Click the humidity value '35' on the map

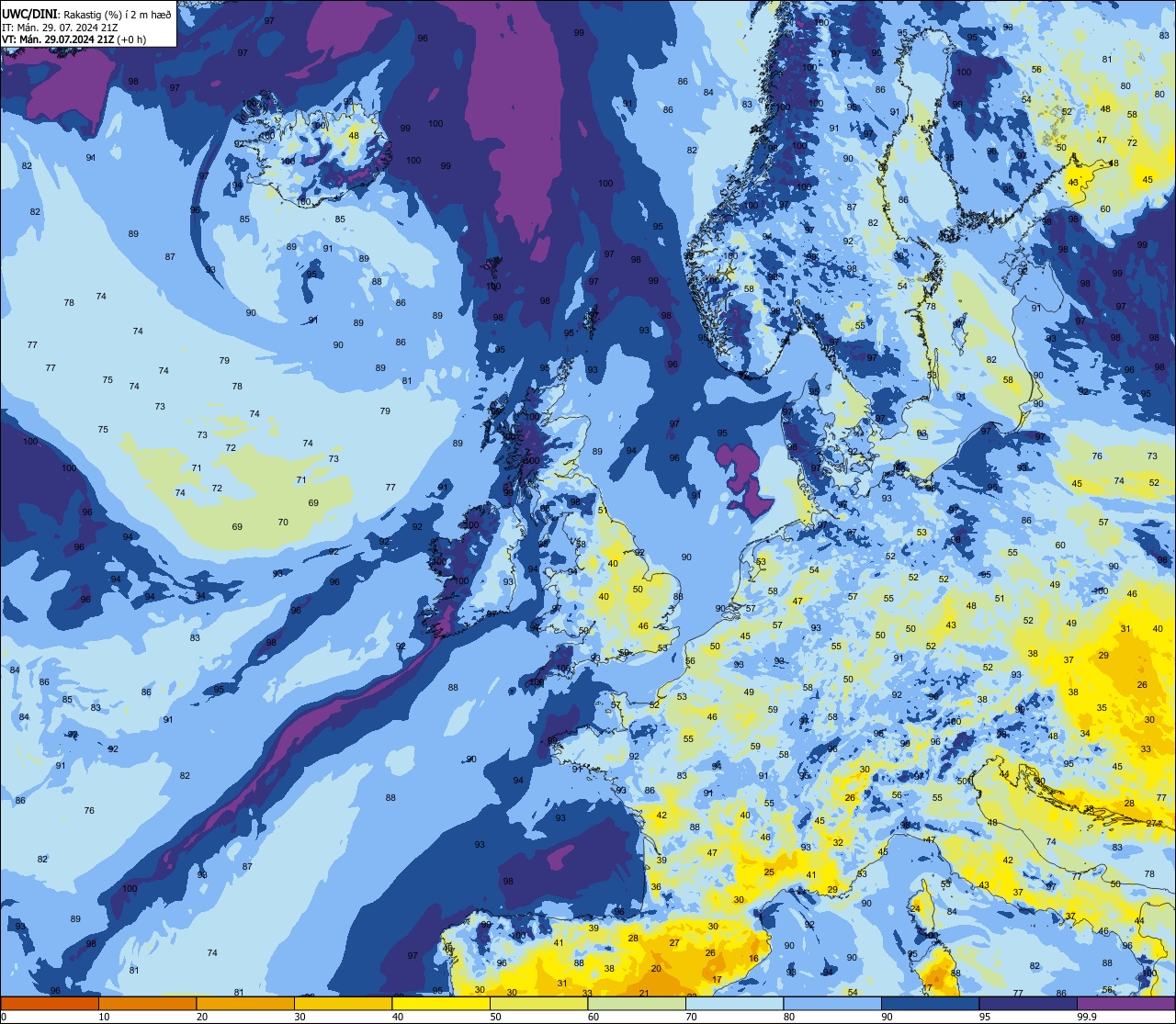point(1102,708)
